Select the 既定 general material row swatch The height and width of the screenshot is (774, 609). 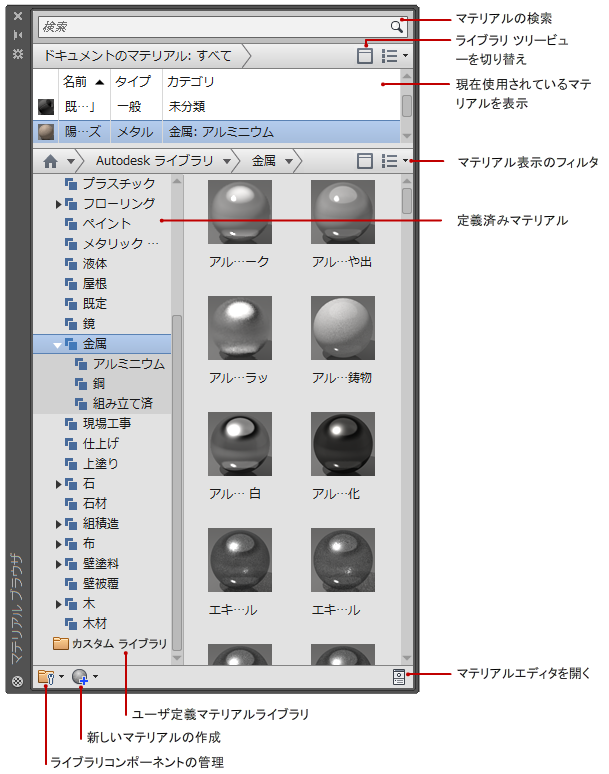[x=46, y=107]
